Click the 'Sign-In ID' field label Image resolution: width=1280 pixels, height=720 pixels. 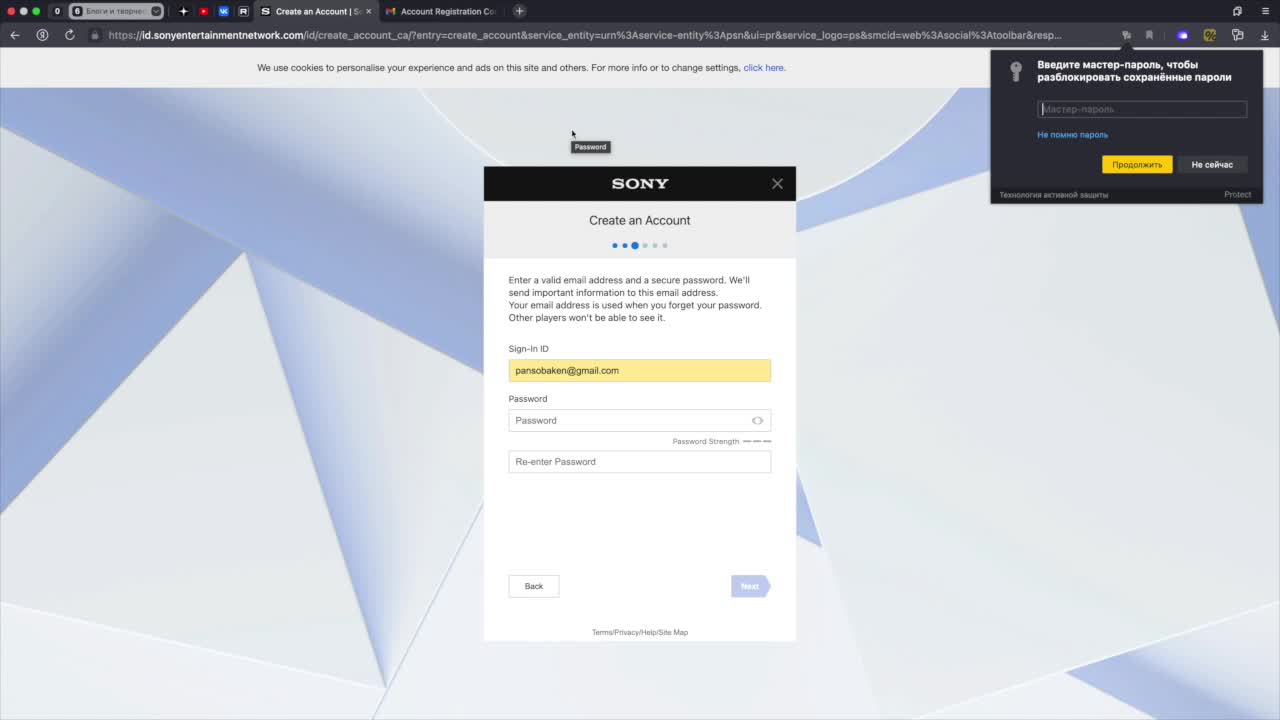click(x=528, y=349)
